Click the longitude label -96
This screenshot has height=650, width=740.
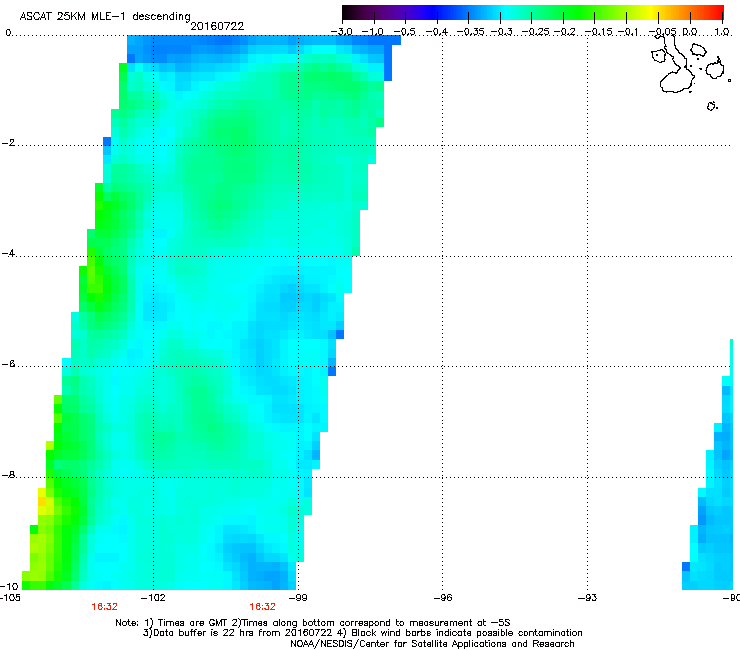pos(443,598)
